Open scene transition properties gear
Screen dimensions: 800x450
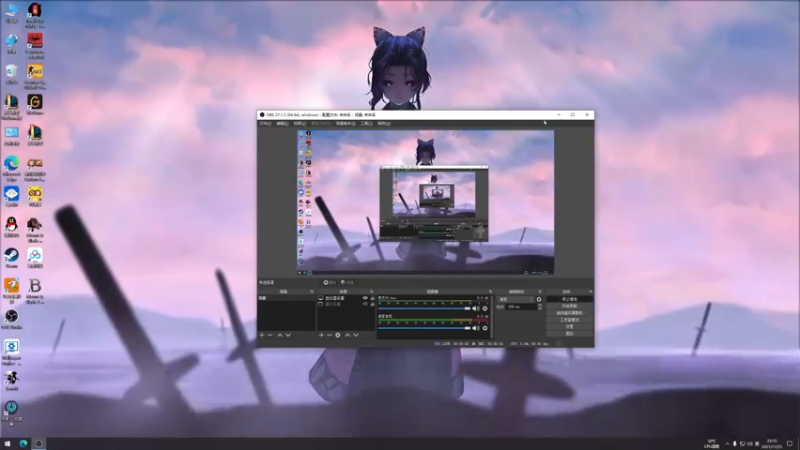coord(539,299)
